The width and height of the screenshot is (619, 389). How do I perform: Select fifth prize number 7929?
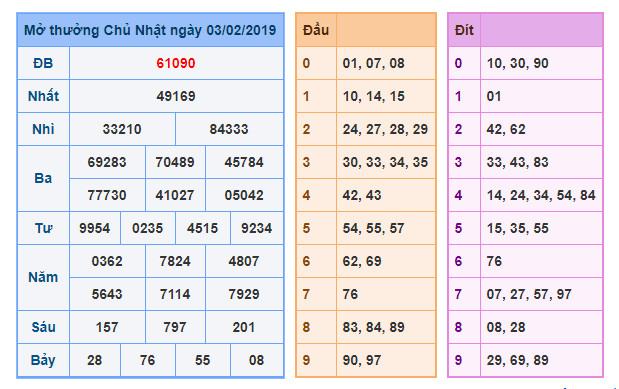click(244, 294)
